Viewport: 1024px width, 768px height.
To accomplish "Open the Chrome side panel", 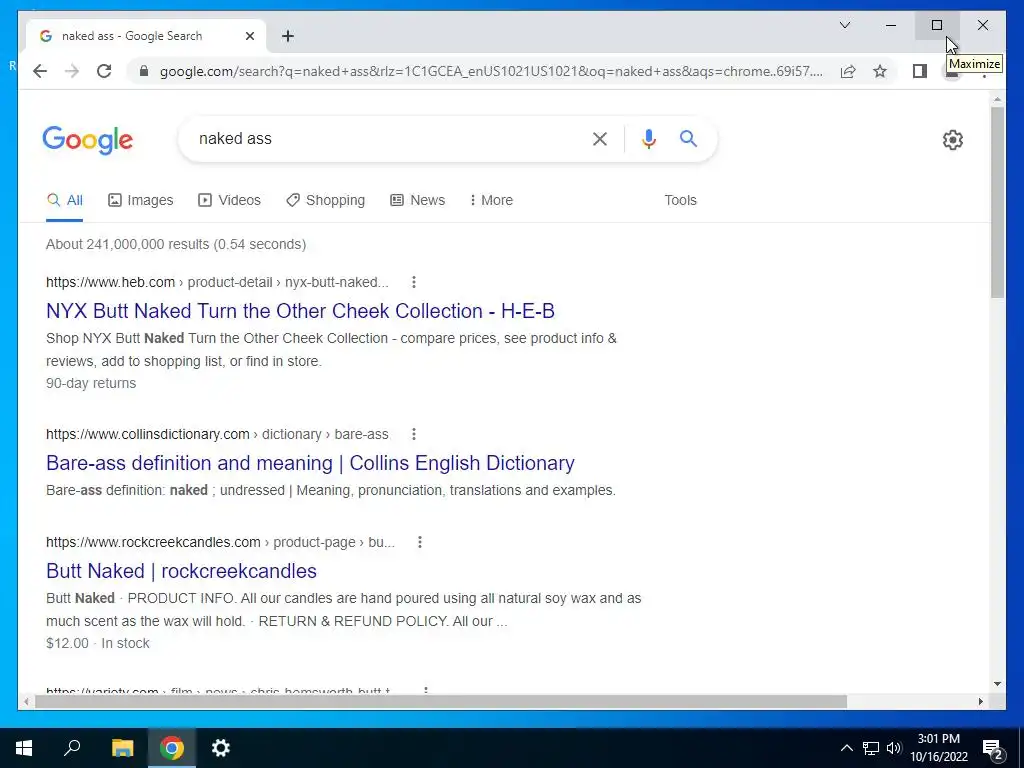I will (x=920, y=71).
